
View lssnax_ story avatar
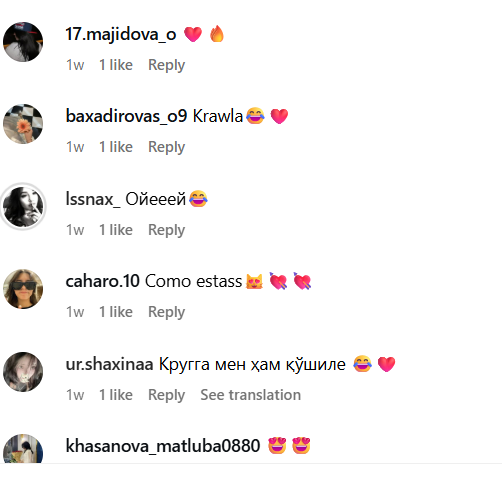23,207
